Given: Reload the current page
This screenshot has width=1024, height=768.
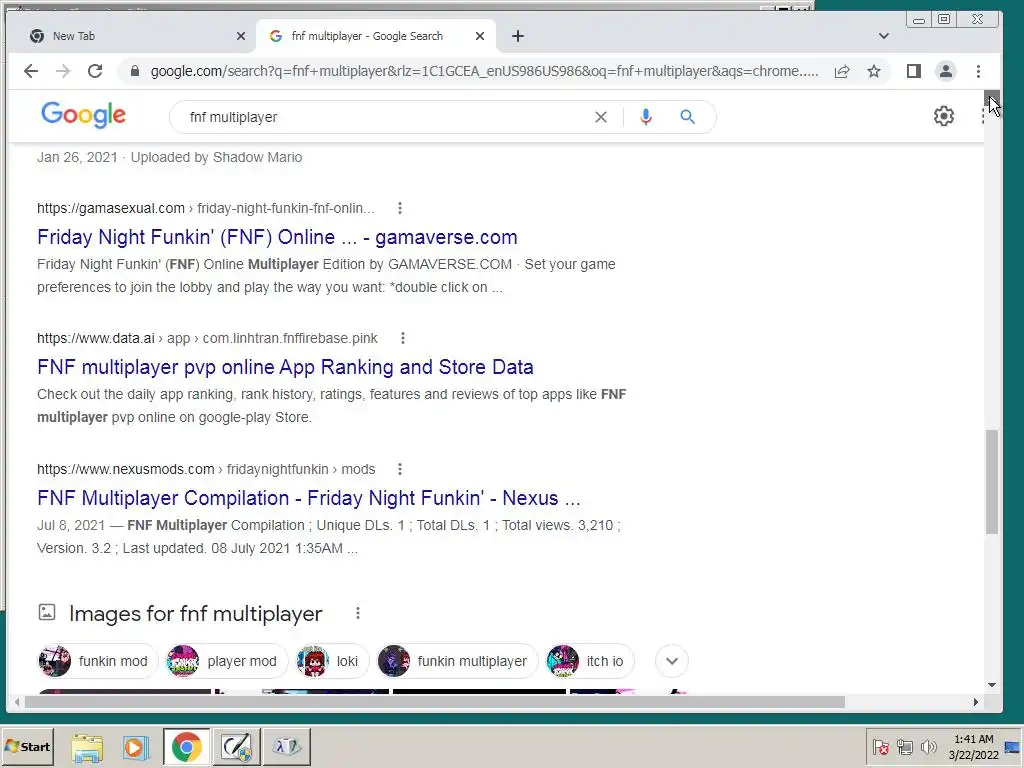Looking at the screenshot, I should tap(95, 71).
